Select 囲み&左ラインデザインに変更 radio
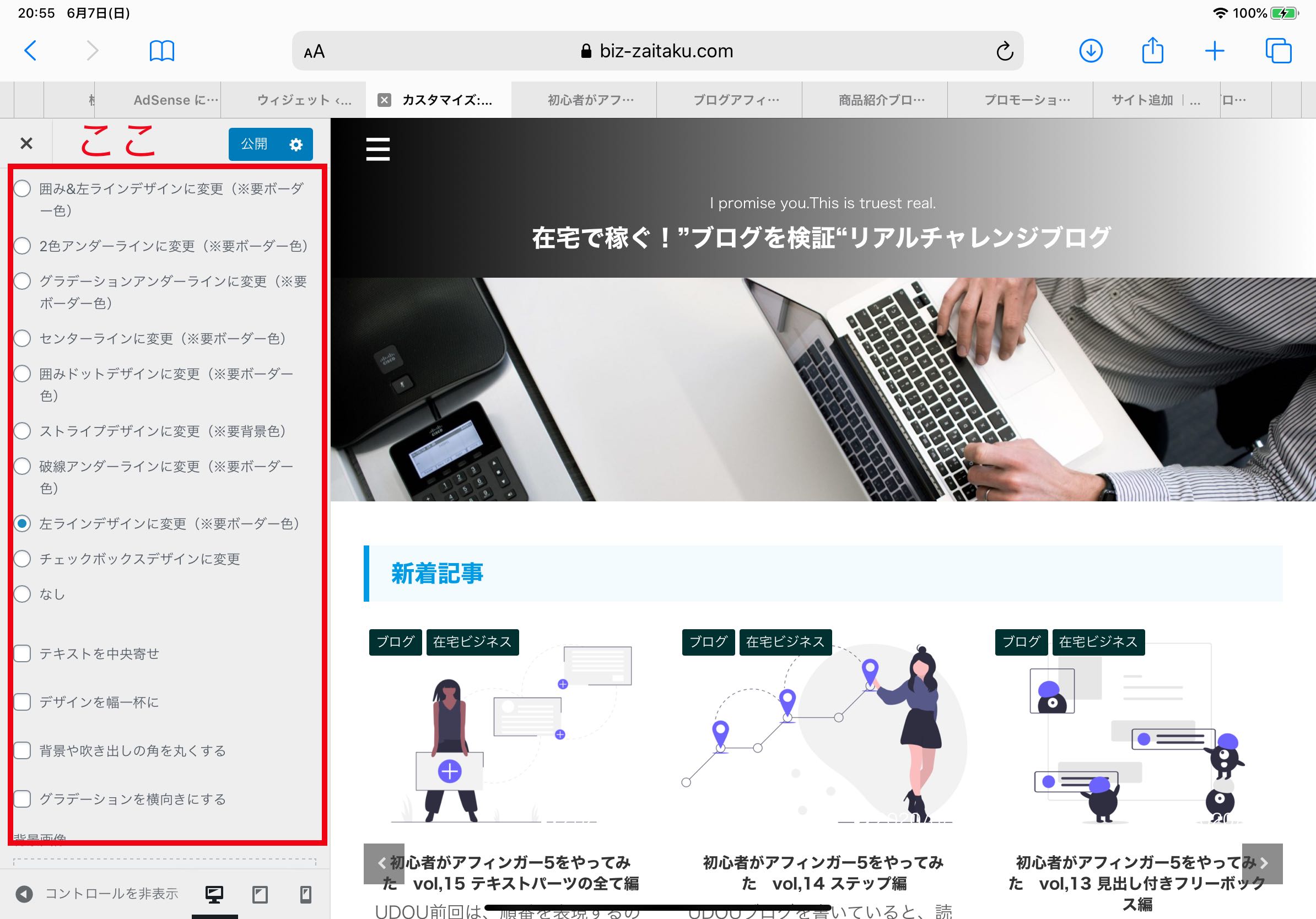1316x919 pixels. [23, 188]
